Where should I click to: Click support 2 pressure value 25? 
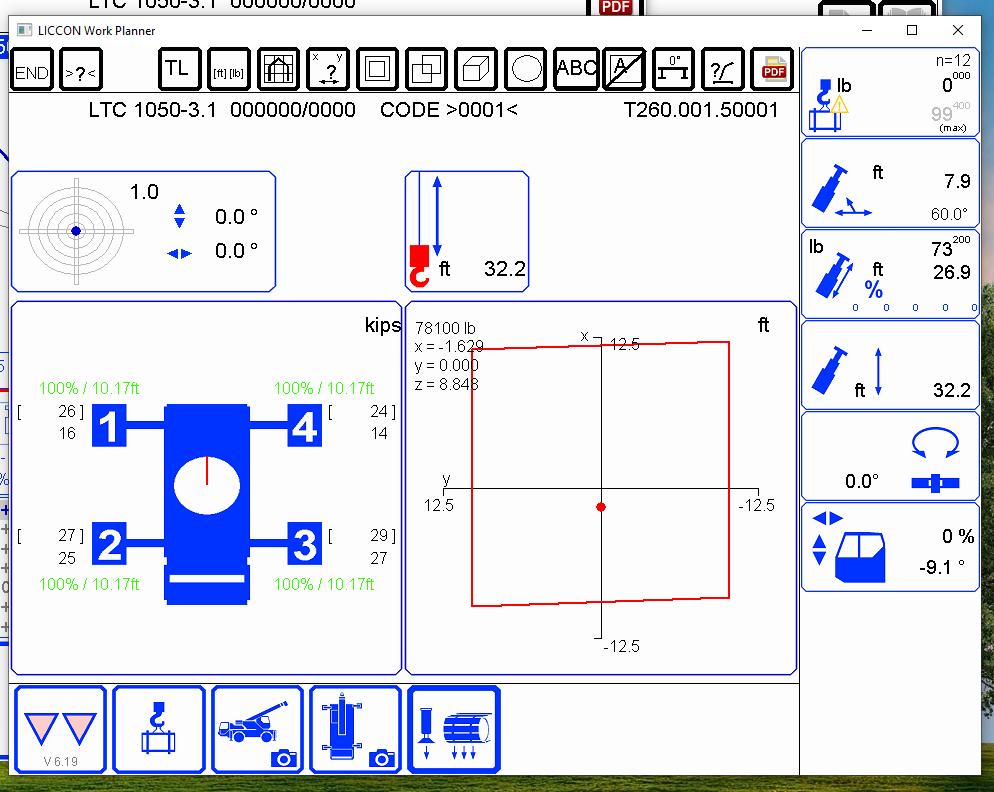tap(67, 558)
